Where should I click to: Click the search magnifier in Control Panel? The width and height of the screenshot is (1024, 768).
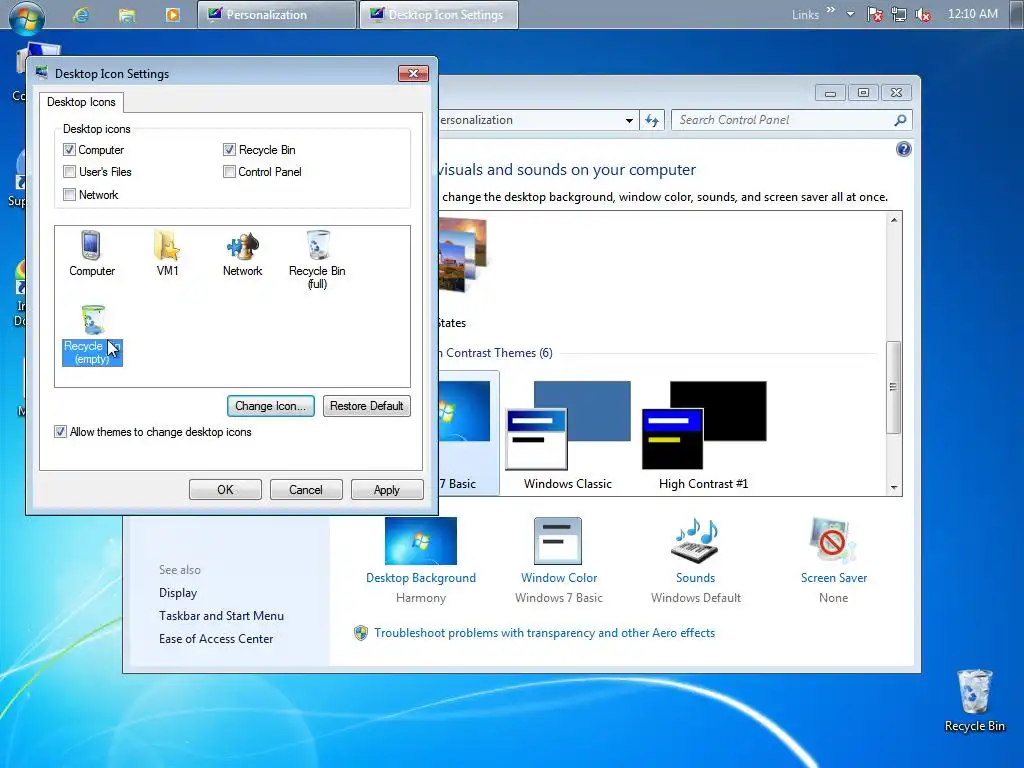coord(900,120)
